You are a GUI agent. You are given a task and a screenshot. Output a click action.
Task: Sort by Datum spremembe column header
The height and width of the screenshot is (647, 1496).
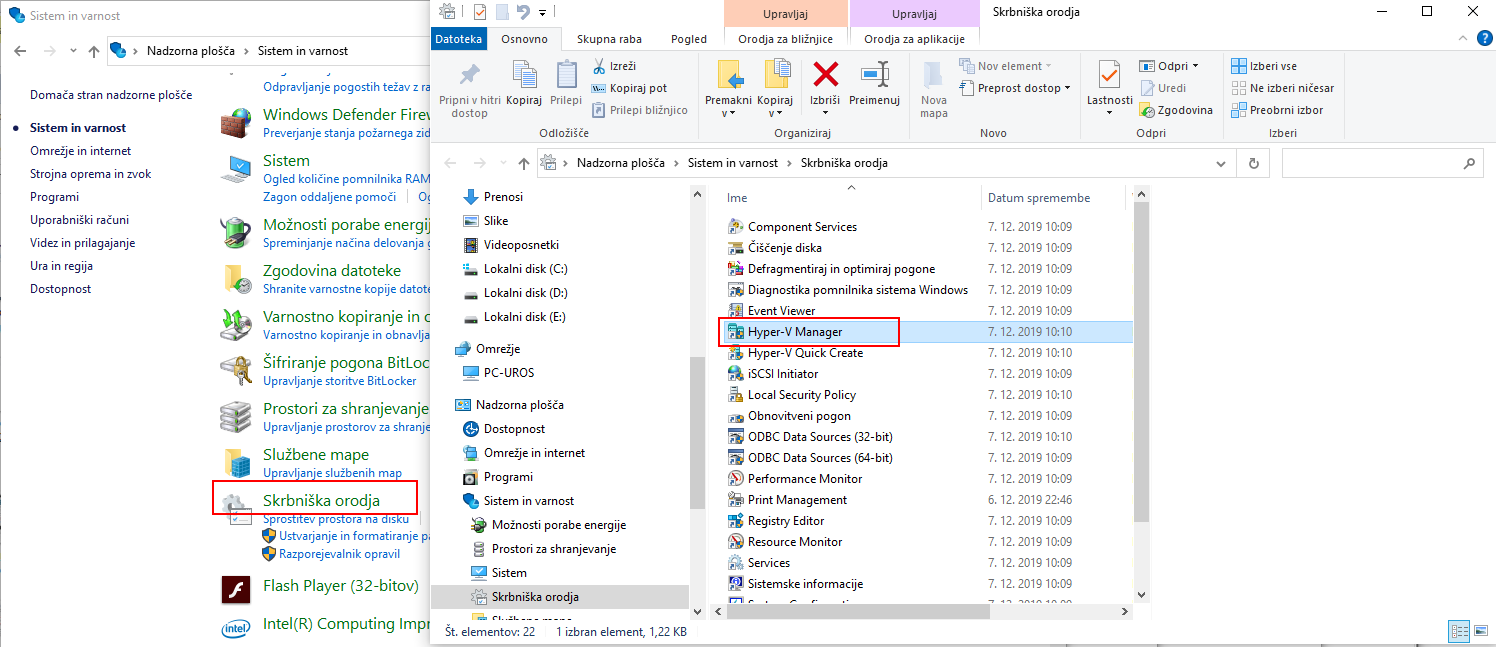[x=1039, y=198]
